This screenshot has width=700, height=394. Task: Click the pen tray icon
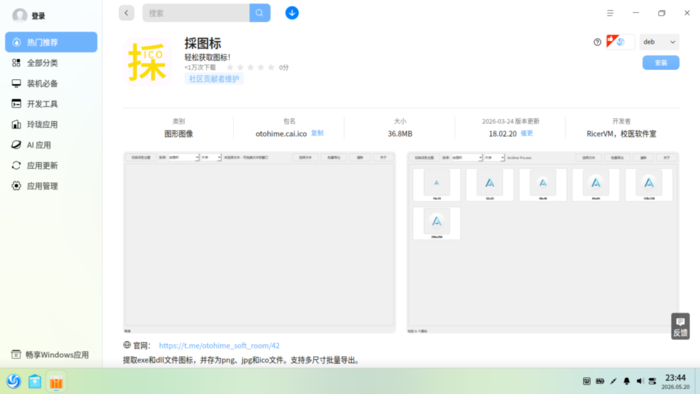pyautogui.click(x=613, y=381)
